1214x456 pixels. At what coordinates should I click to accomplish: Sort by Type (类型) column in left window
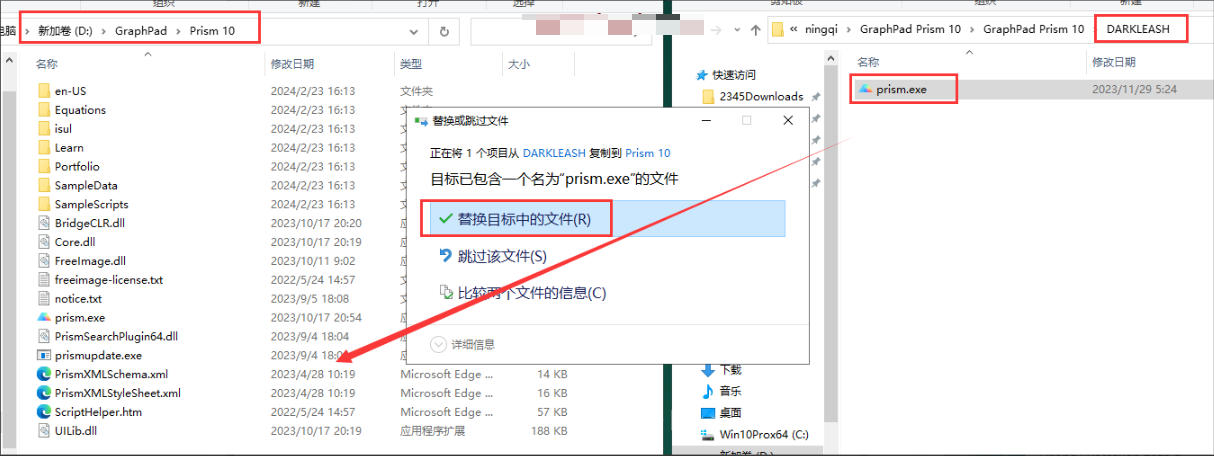(x=411, y=64)
